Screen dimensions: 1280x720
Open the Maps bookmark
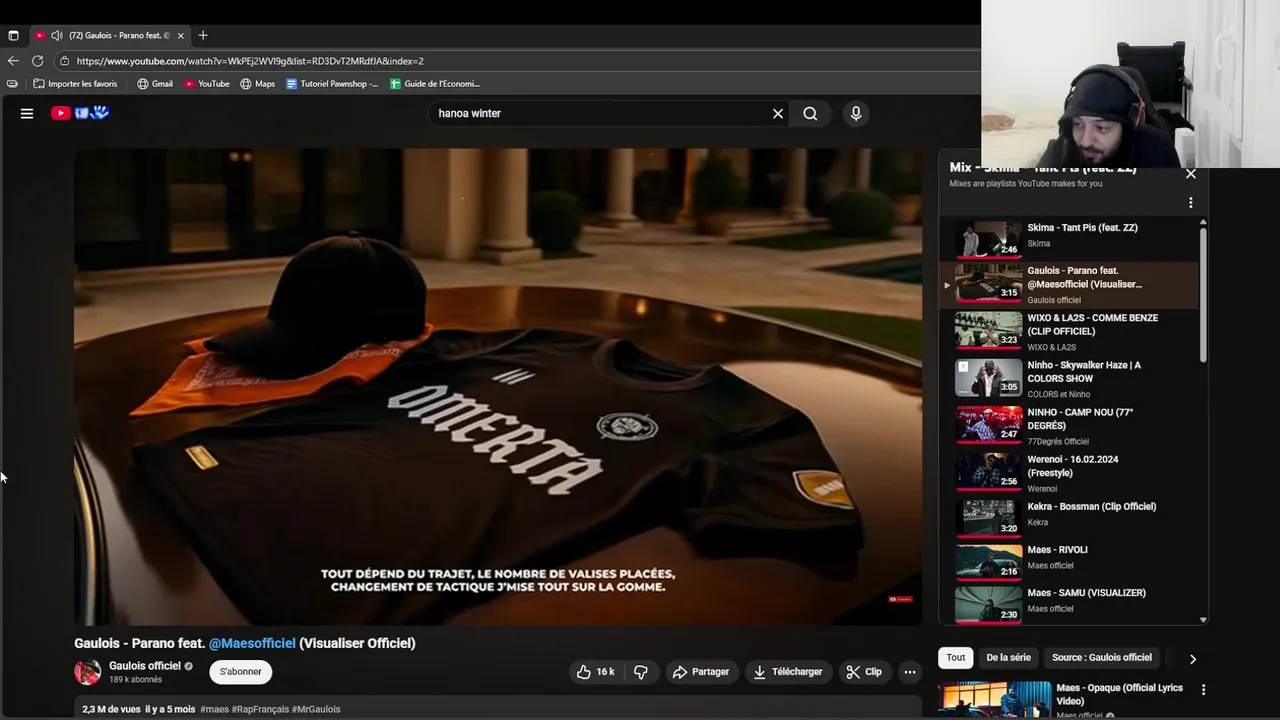[x=257, y=84]
